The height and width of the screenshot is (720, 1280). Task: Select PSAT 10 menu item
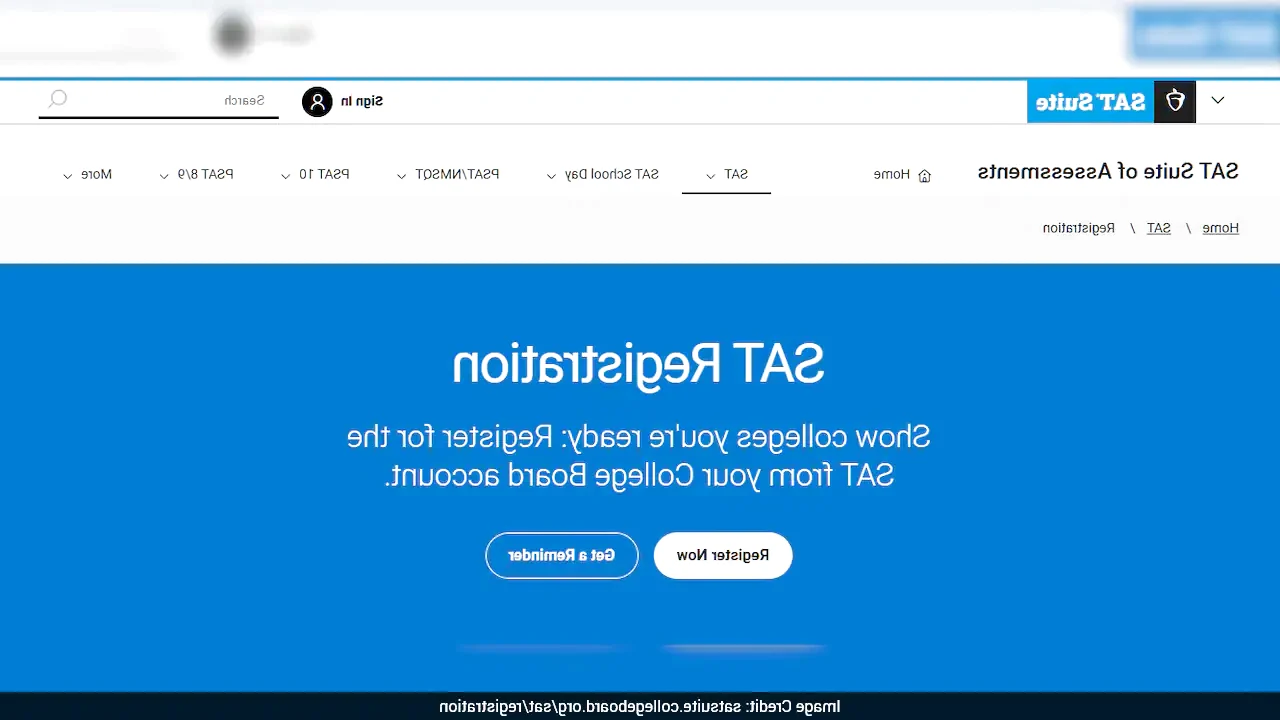[324, 174]
